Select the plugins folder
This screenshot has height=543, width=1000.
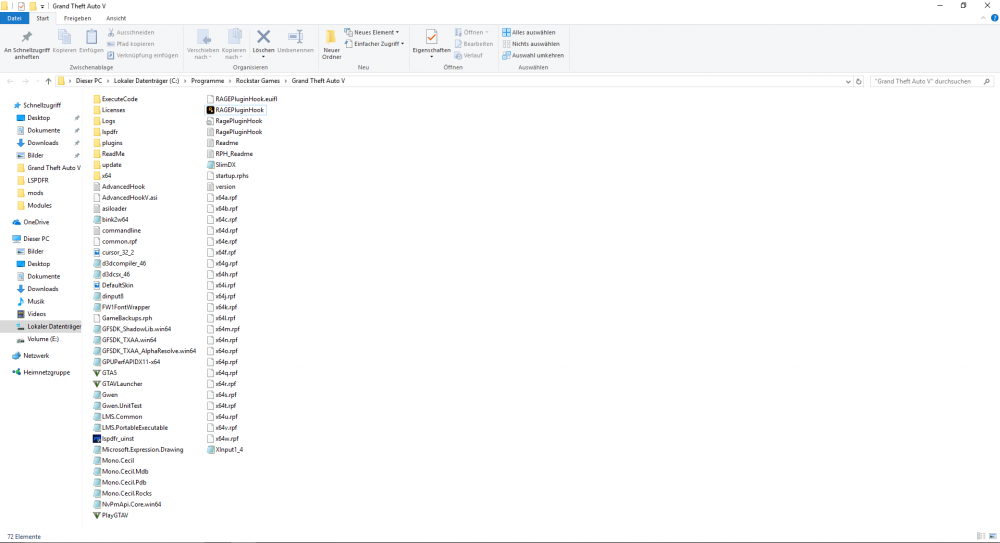pyautogui.click(x=108, y=143)
